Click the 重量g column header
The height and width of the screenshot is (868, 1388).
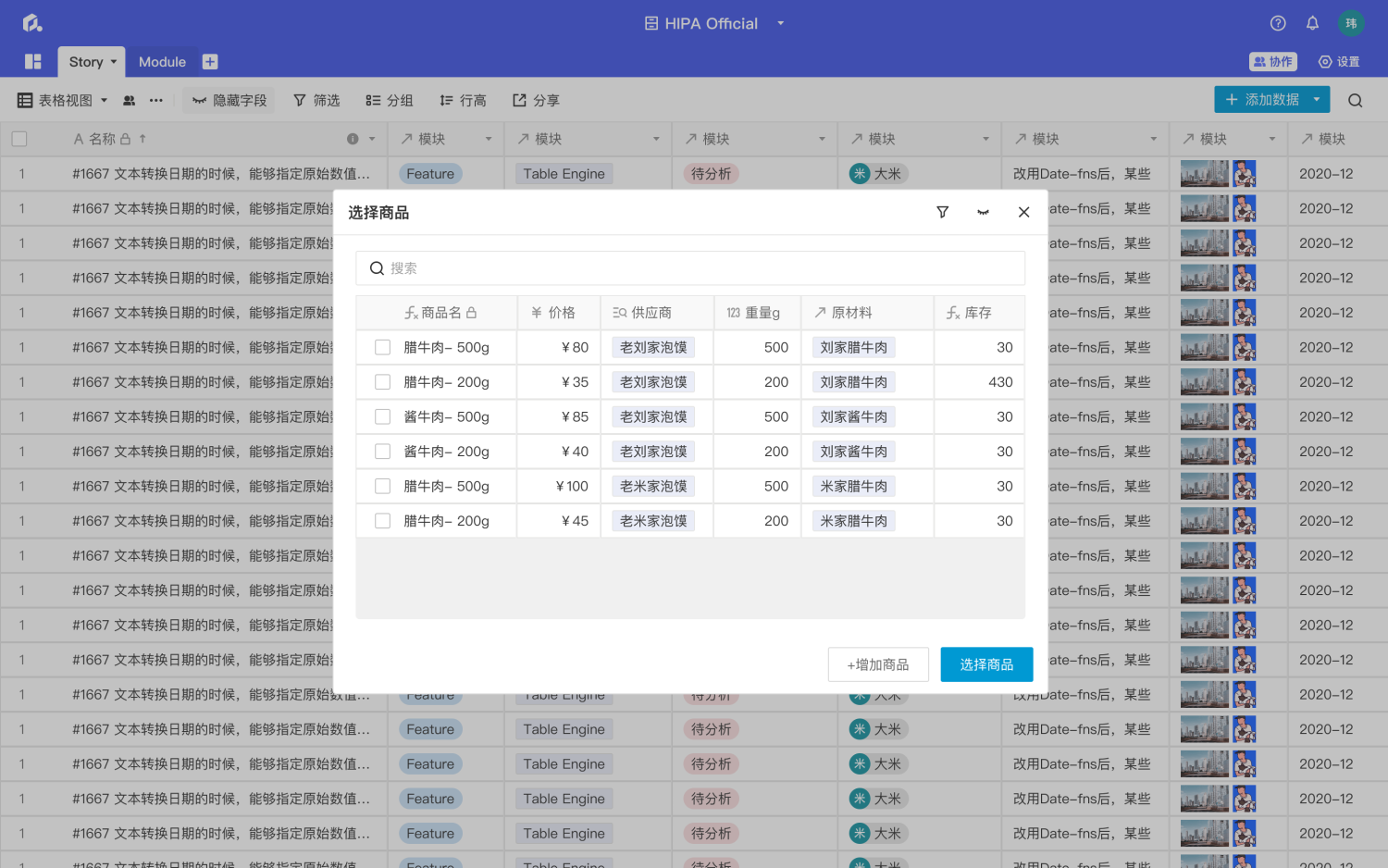click(758, 313)
